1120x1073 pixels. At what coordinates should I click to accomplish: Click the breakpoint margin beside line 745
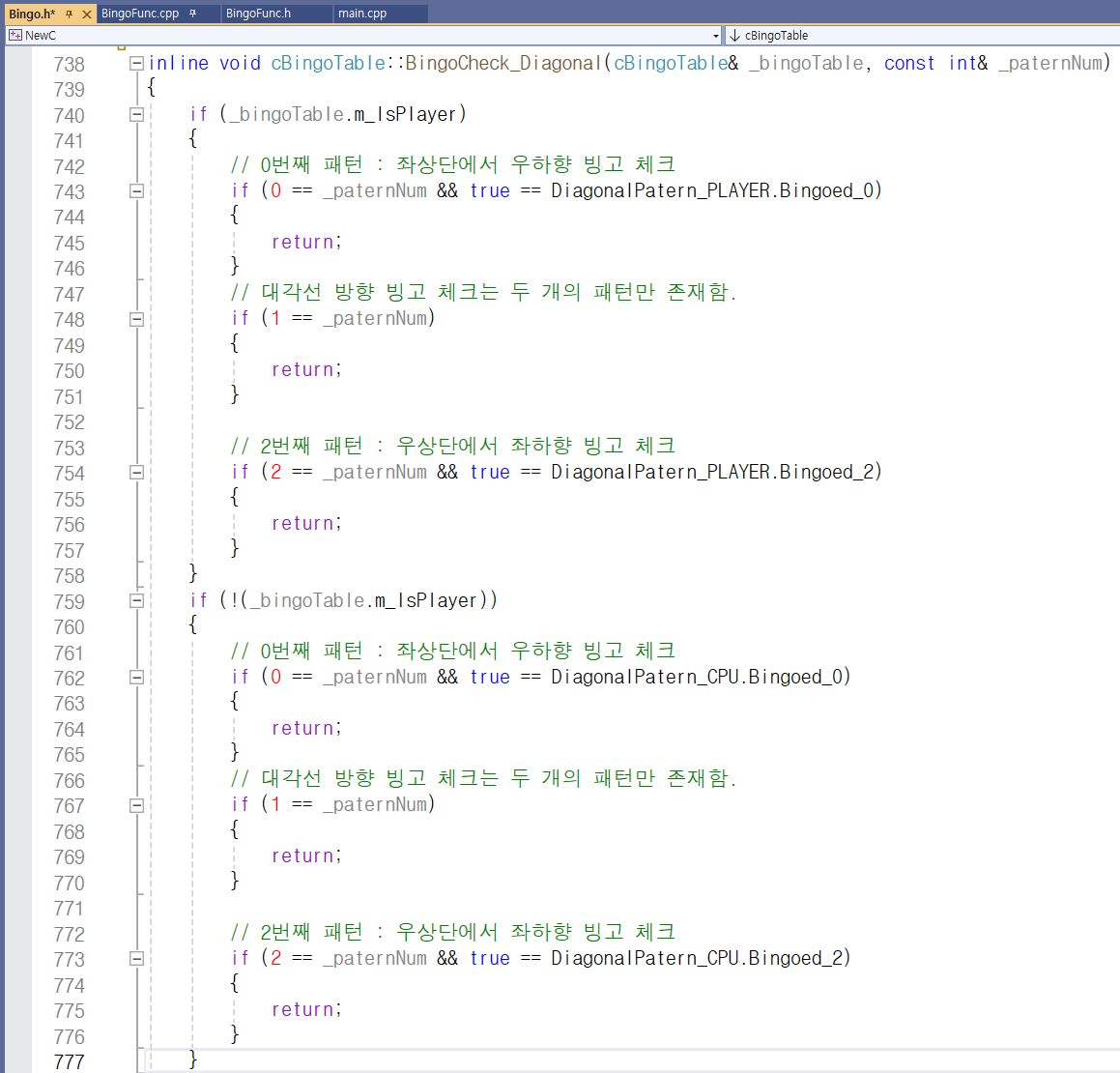(x=17, y=243)
